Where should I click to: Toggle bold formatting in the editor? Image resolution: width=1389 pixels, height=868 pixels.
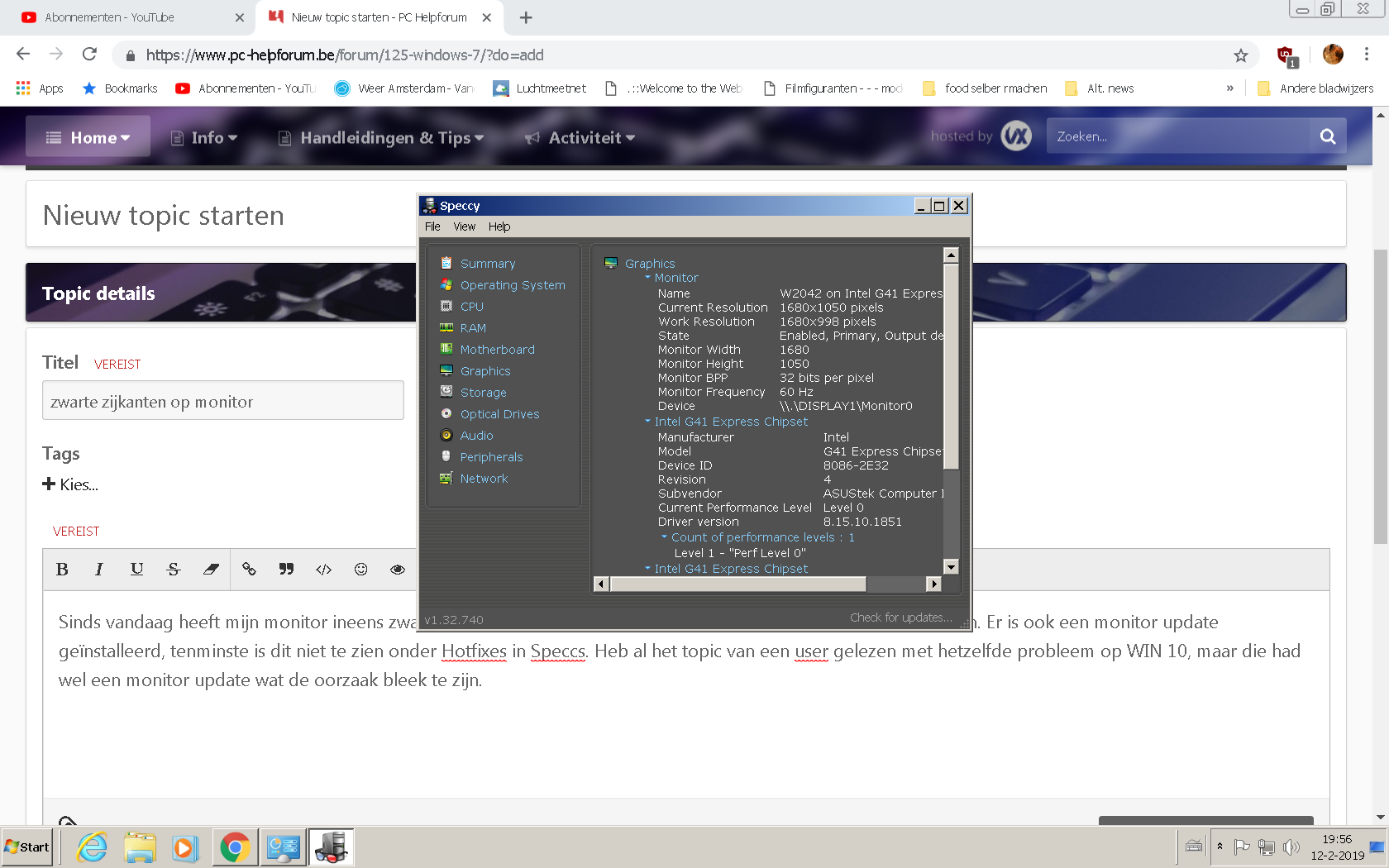pyautogui.click(x=62, y=569)
